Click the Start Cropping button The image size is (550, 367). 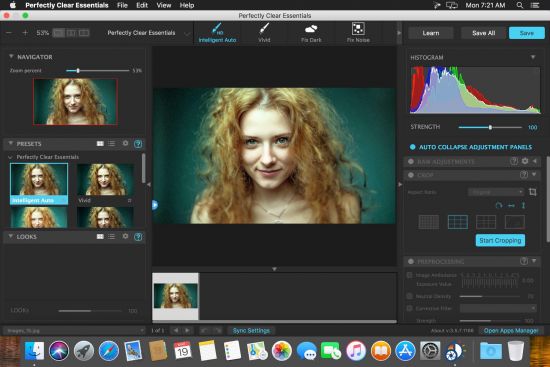click(500, 240)
